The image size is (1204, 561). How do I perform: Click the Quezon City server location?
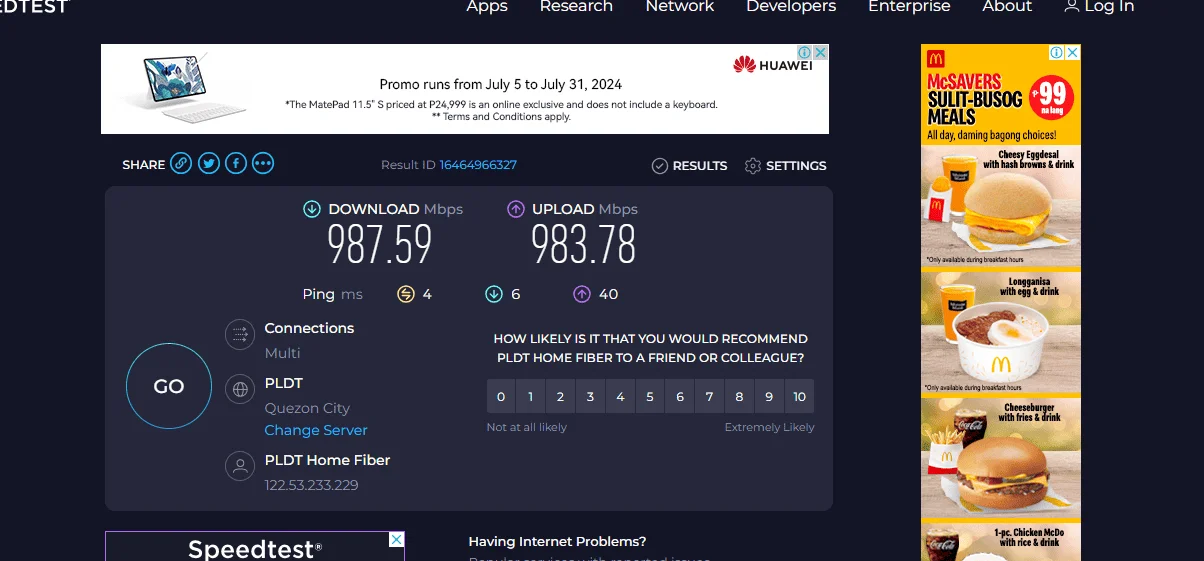[307, 408]
